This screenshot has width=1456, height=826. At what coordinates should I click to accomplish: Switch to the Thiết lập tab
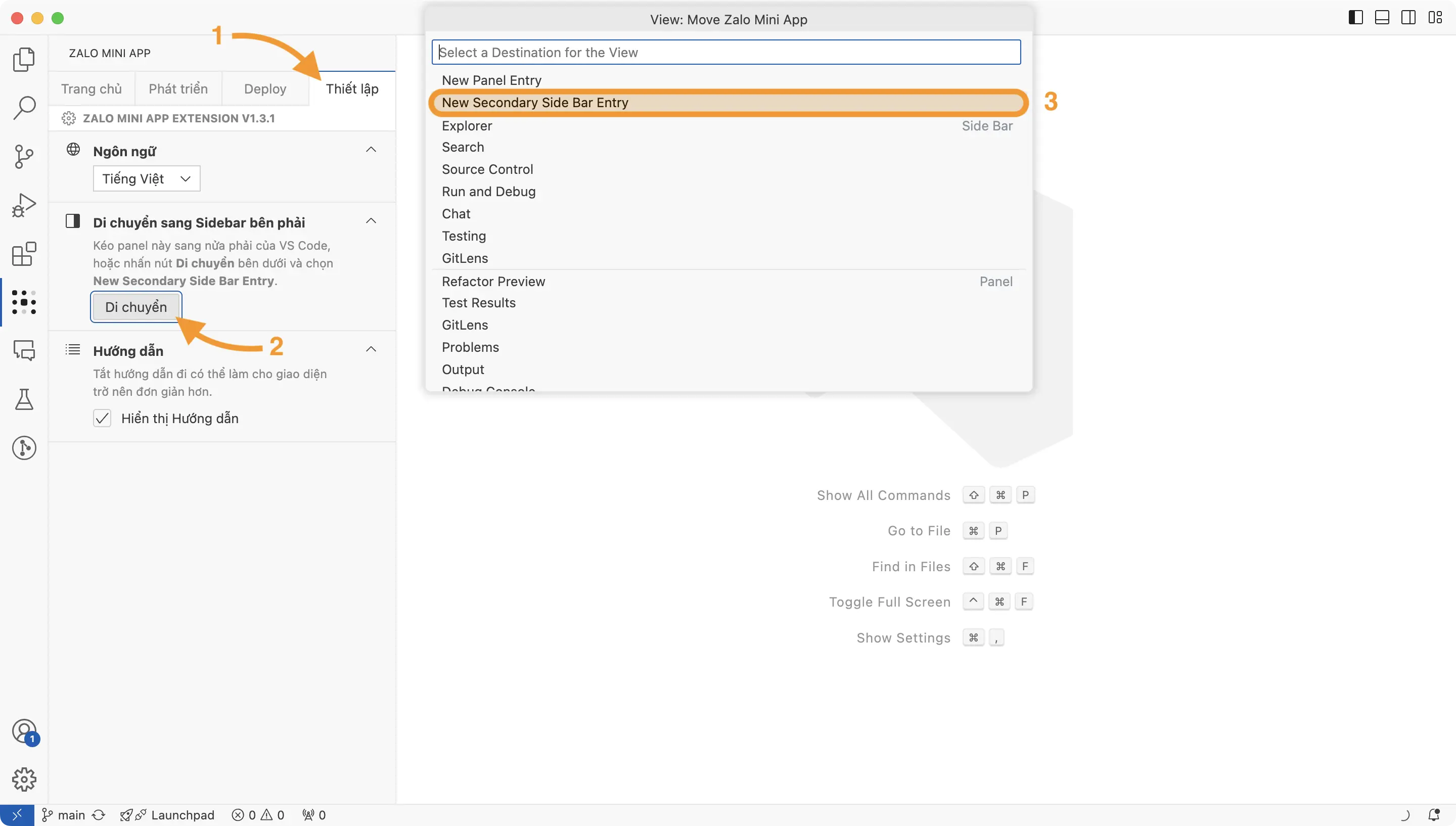(x=352, y=88)
